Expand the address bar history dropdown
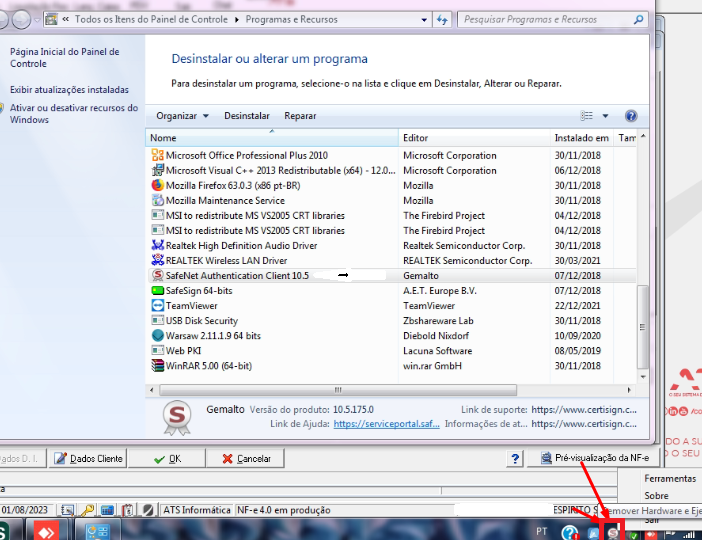The image size is (702, 540). (x=424, y=20)
